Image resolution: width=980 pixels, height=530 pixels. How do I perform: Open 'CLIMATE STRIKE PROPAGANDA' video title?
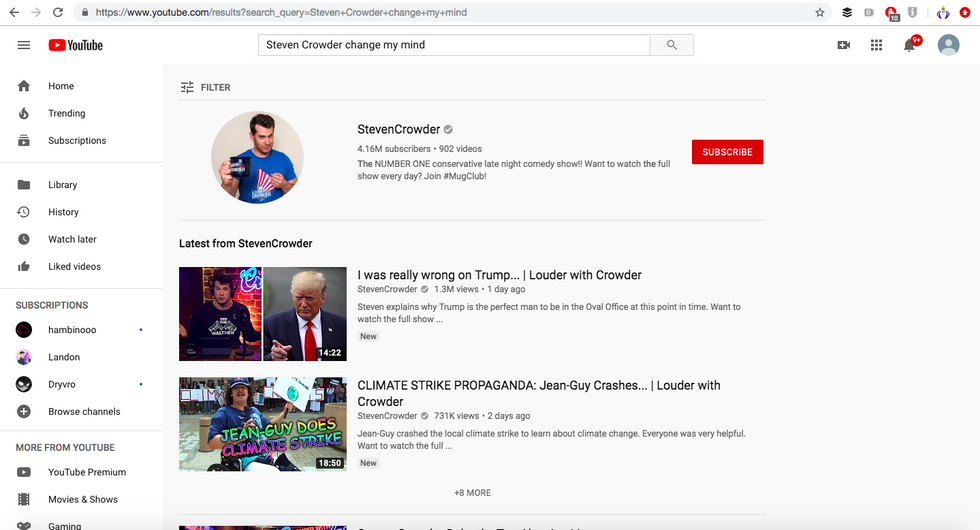point(539,393)
